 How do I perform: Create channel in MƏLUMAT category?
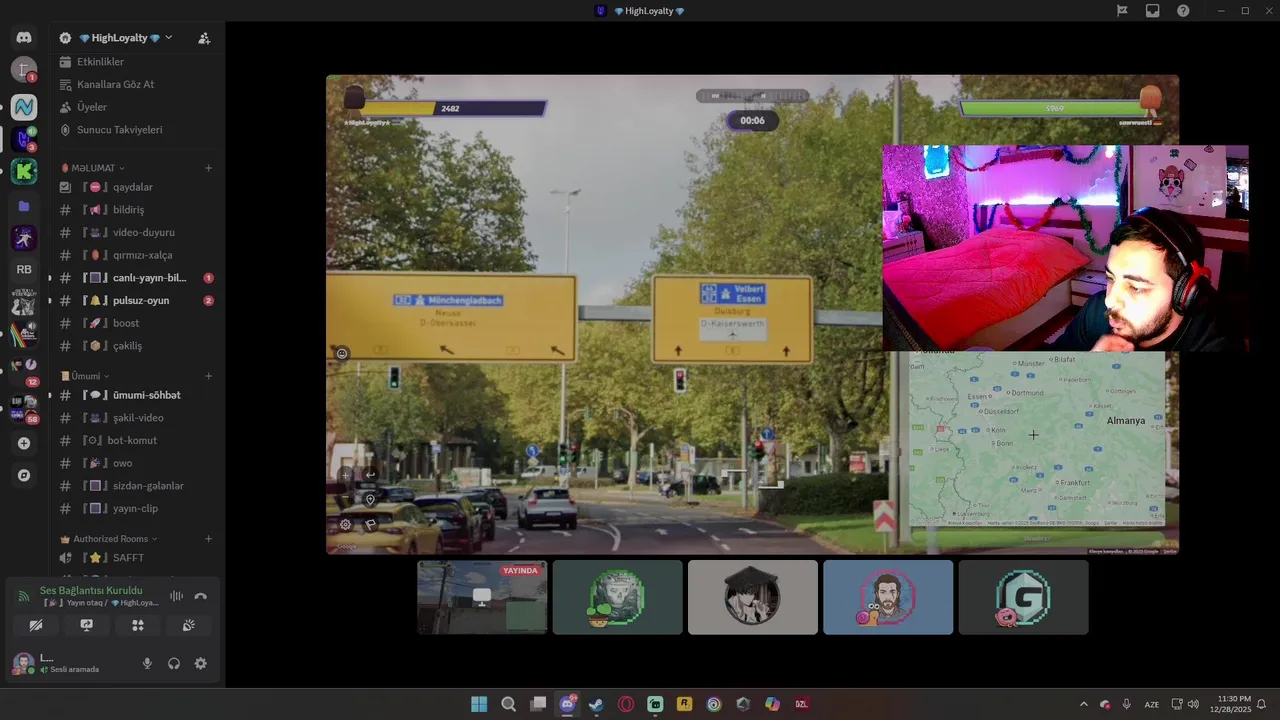pos(208,168)
